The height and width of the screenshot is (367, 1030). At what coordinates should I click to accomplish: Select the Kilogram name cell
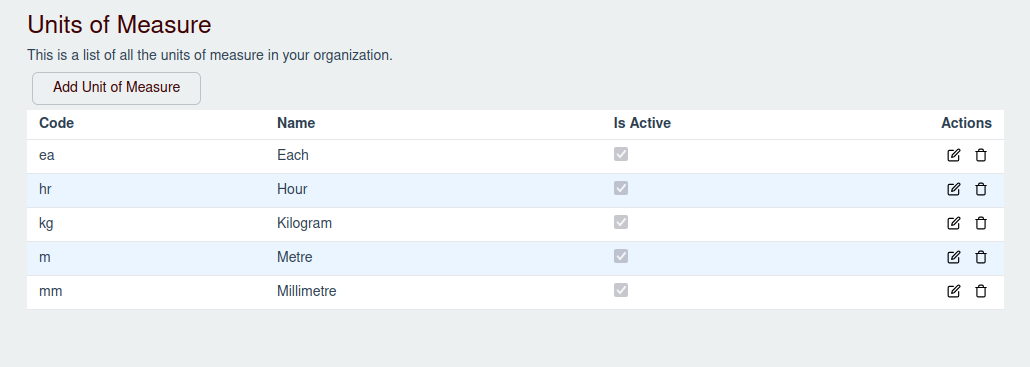(305, 223)
